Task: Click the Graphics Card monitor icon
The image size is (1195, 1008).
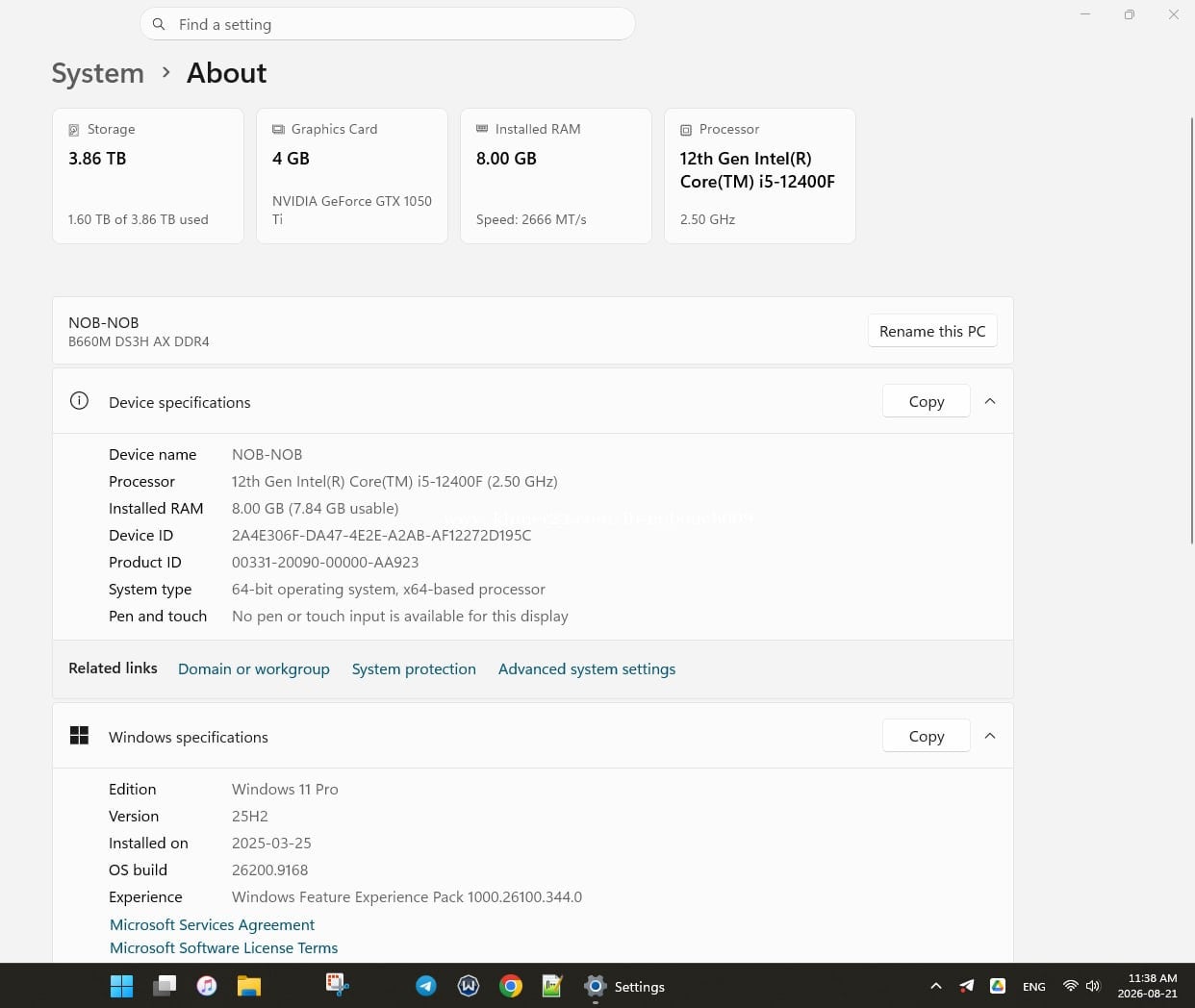Action: pyautogui.click(x=278, y=129)
